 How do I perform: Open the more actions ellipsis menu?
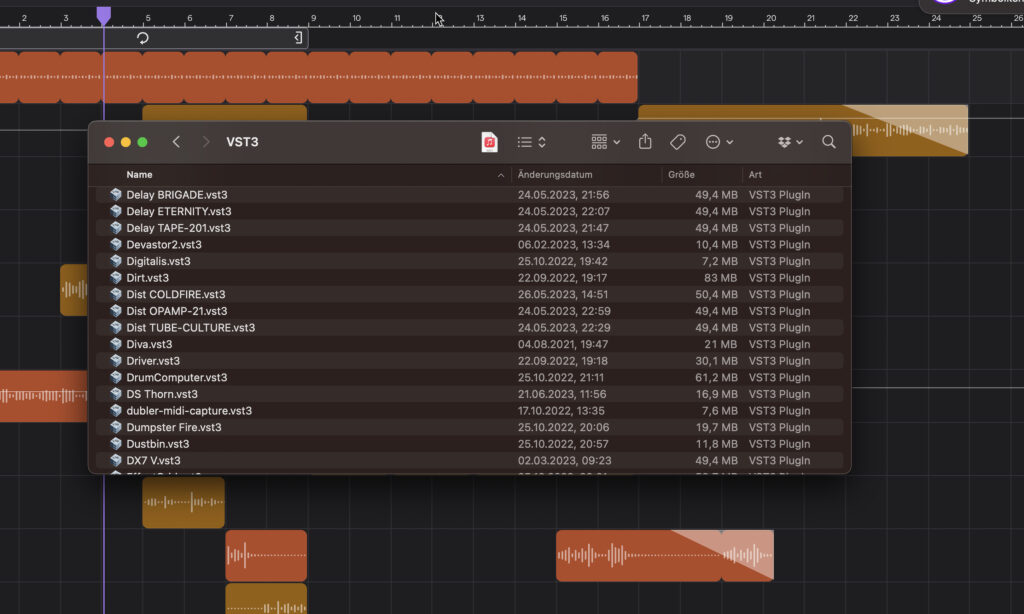tap(719, 142)
